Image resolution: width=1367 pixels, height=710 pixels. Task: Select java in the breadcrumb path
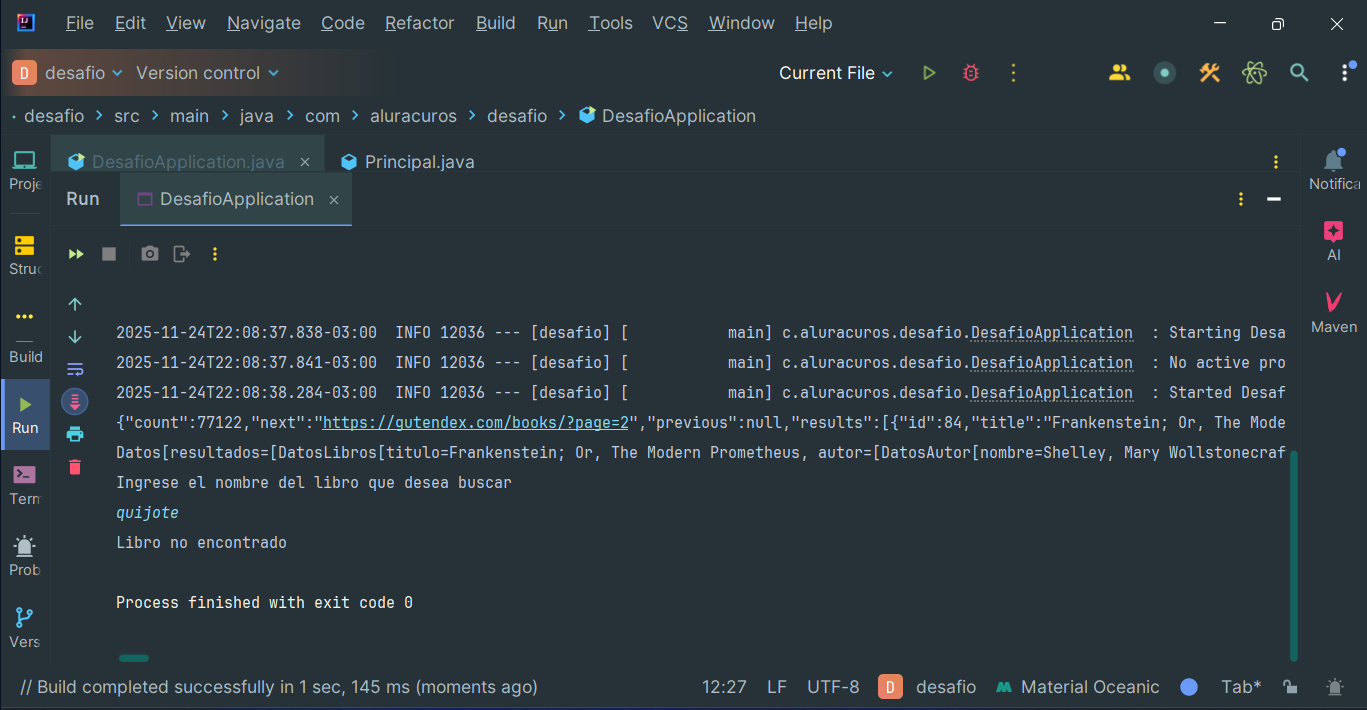click(257, 116)
